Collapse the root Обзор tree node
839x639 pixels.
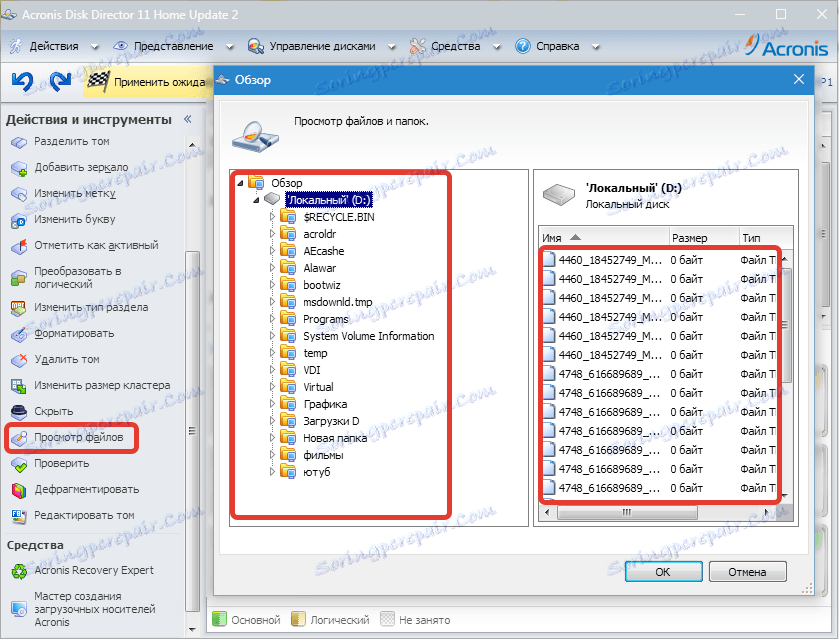click(x=240, y=183)
